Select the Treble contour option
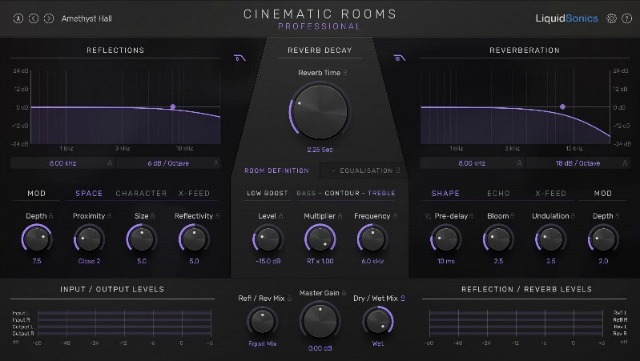 (x=382, y=193)
